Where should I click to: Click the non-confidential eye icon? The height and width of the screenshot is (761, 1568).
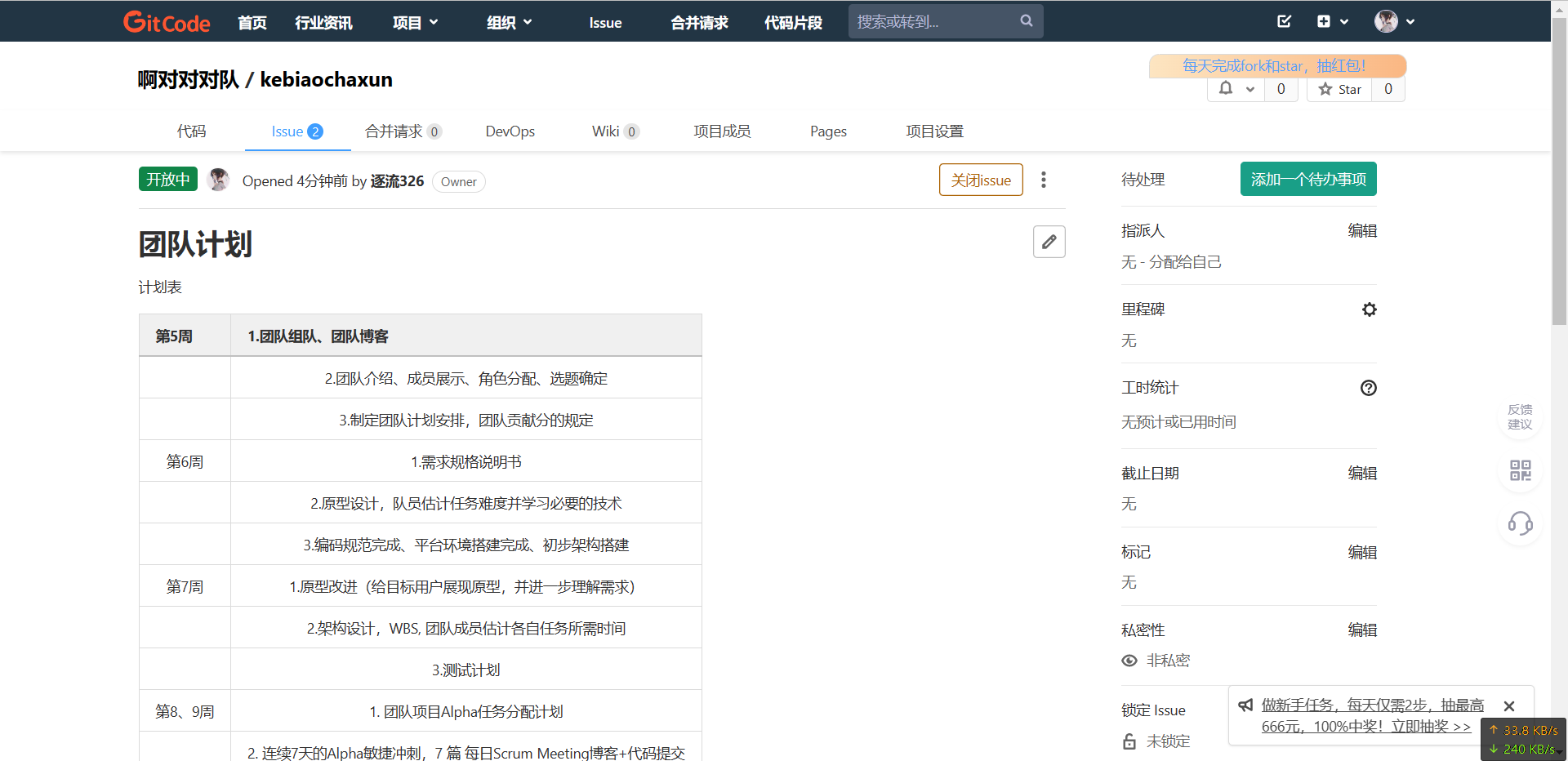point(1129,661)
